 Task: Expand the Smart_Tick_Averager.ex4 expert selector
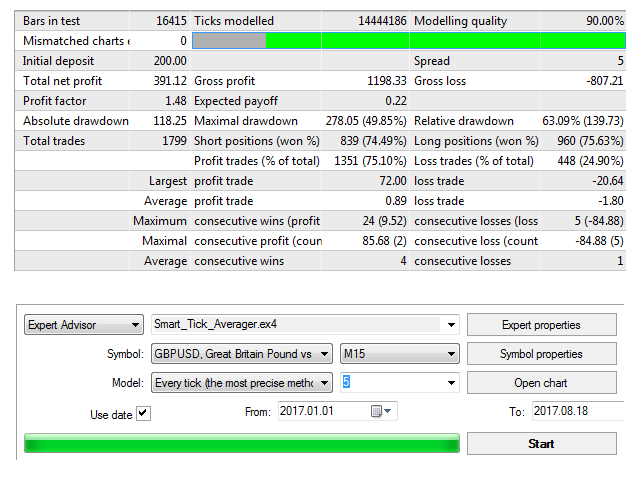pos(451,325)
